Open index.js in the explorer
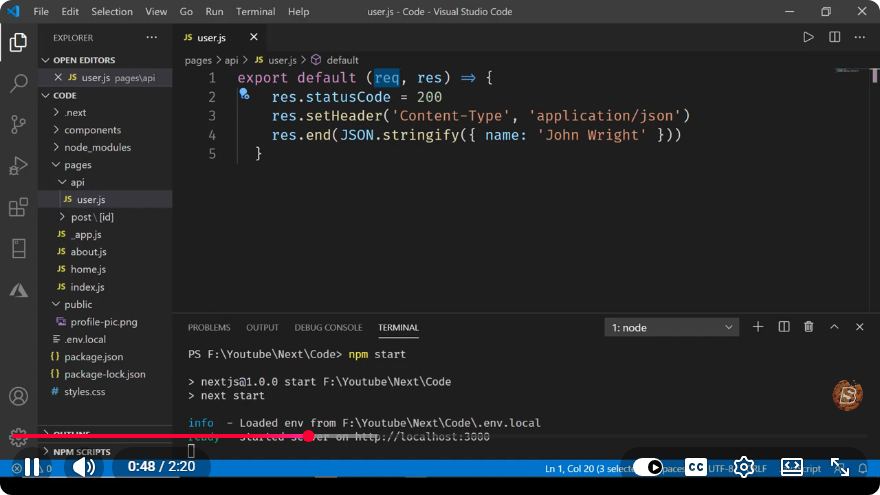This screenshot has height=495, width=880. 87,287
